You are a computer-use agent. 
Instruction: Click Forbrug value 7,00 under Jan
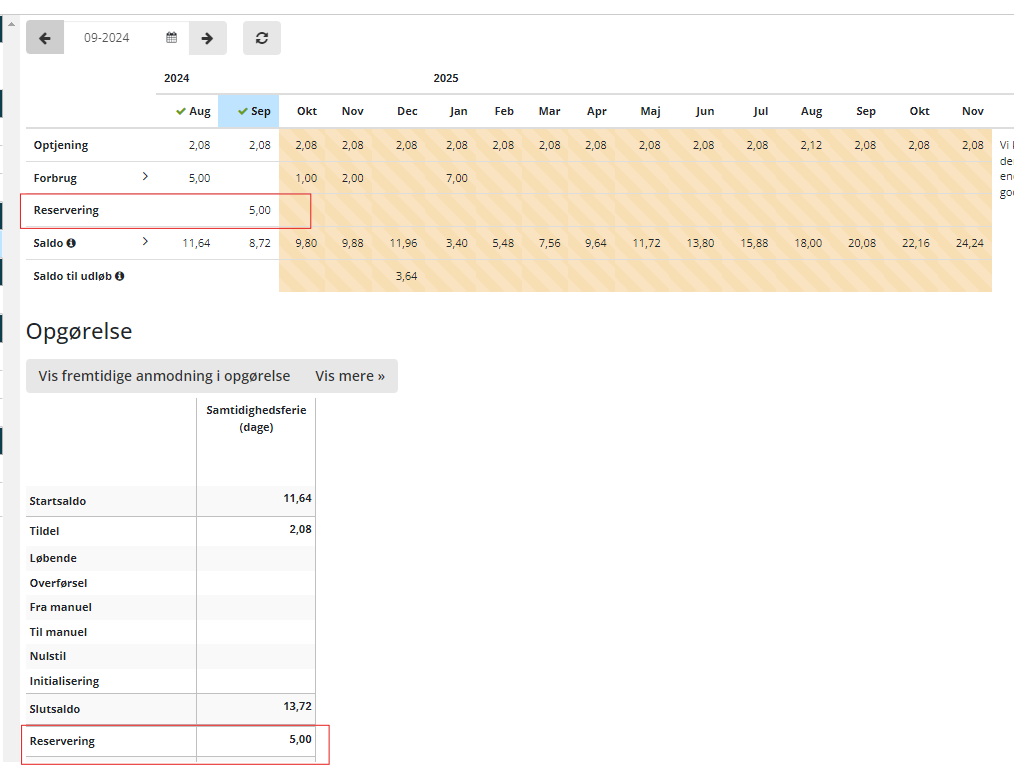click(x=456, y=178)
